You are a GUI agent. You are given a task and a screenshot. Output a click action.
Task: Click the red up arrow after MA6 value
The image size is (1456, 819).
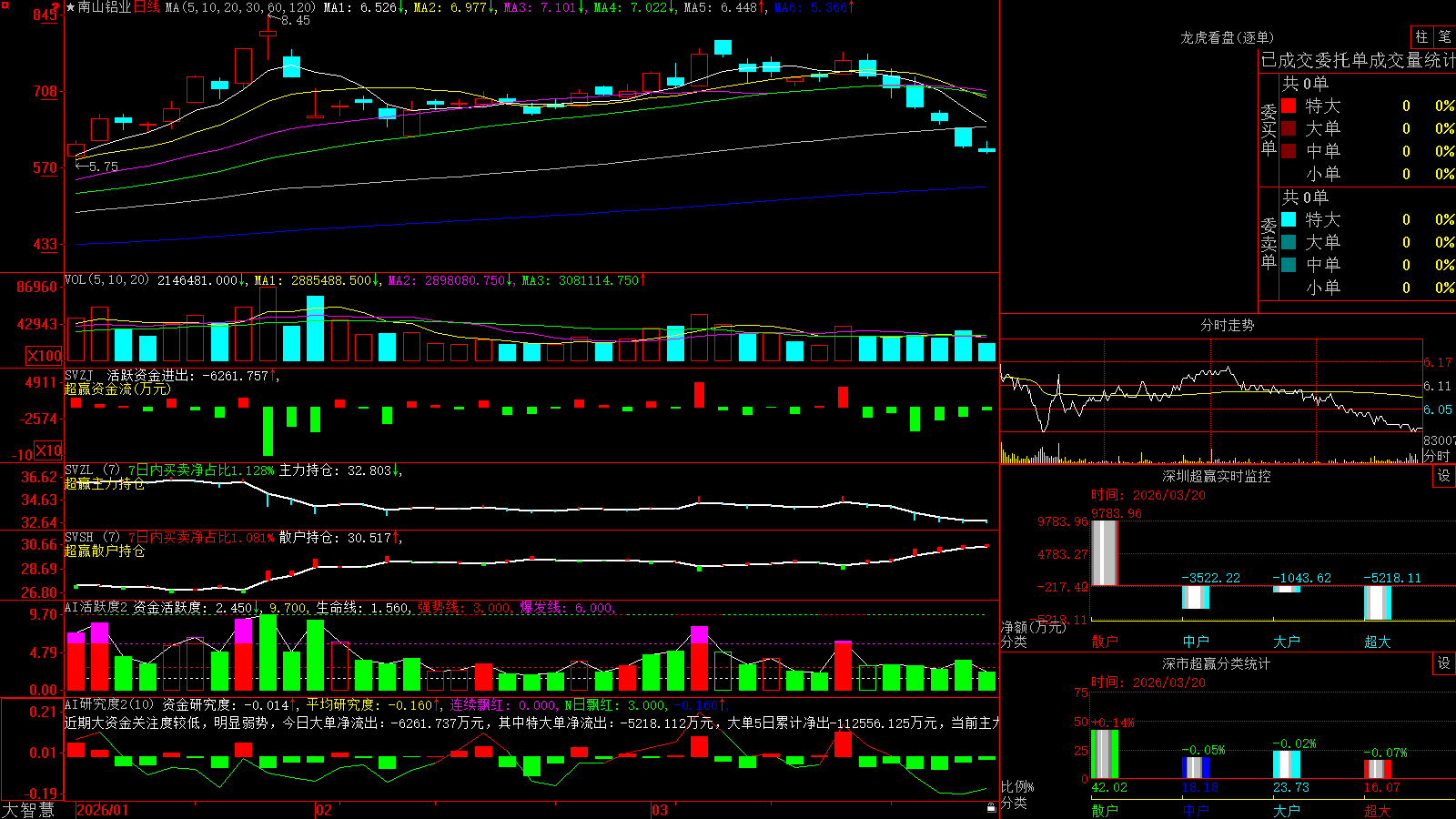[x=851, y=7]
